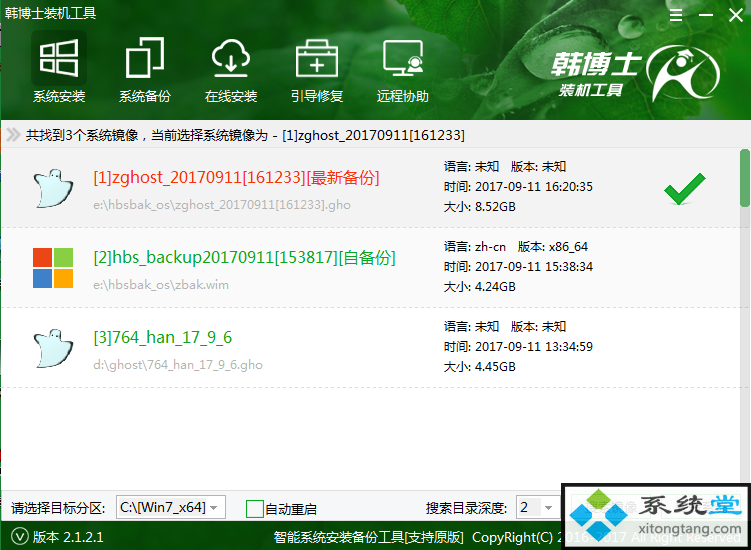The width and height of the screenshot is (751, 550).
Task: Click path e:\hbsbak_os\zghost_20170911[161233].gho
Action: [x=222, y=205]
